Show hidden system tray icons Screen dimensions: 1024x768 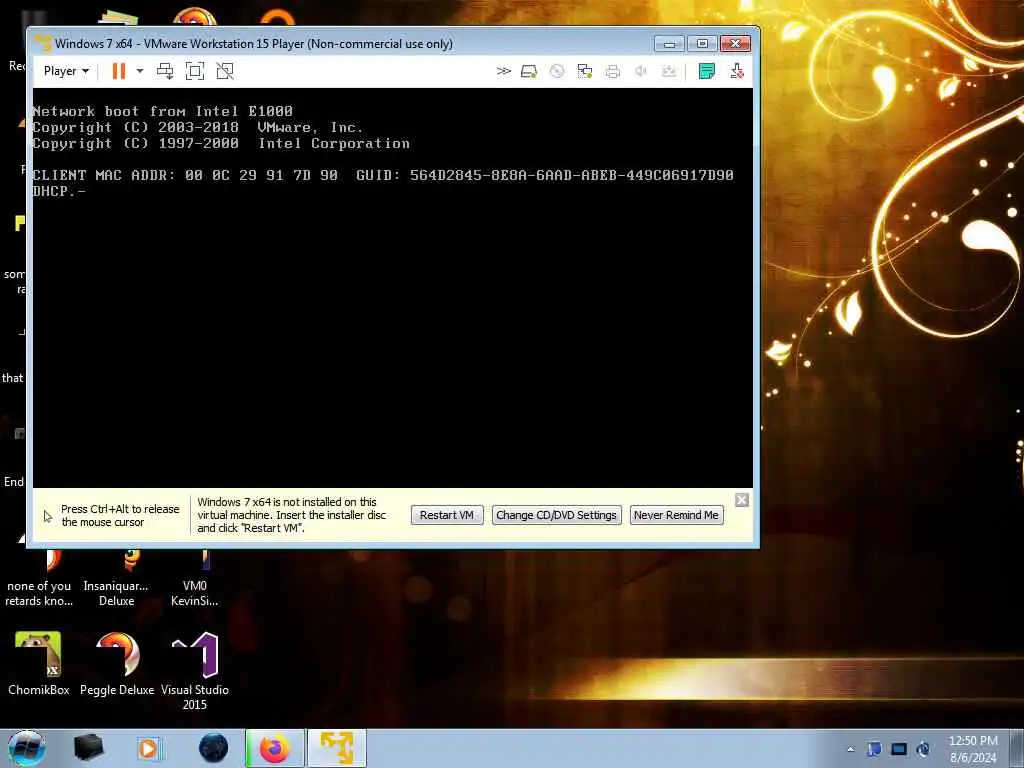tap(850, 749)
